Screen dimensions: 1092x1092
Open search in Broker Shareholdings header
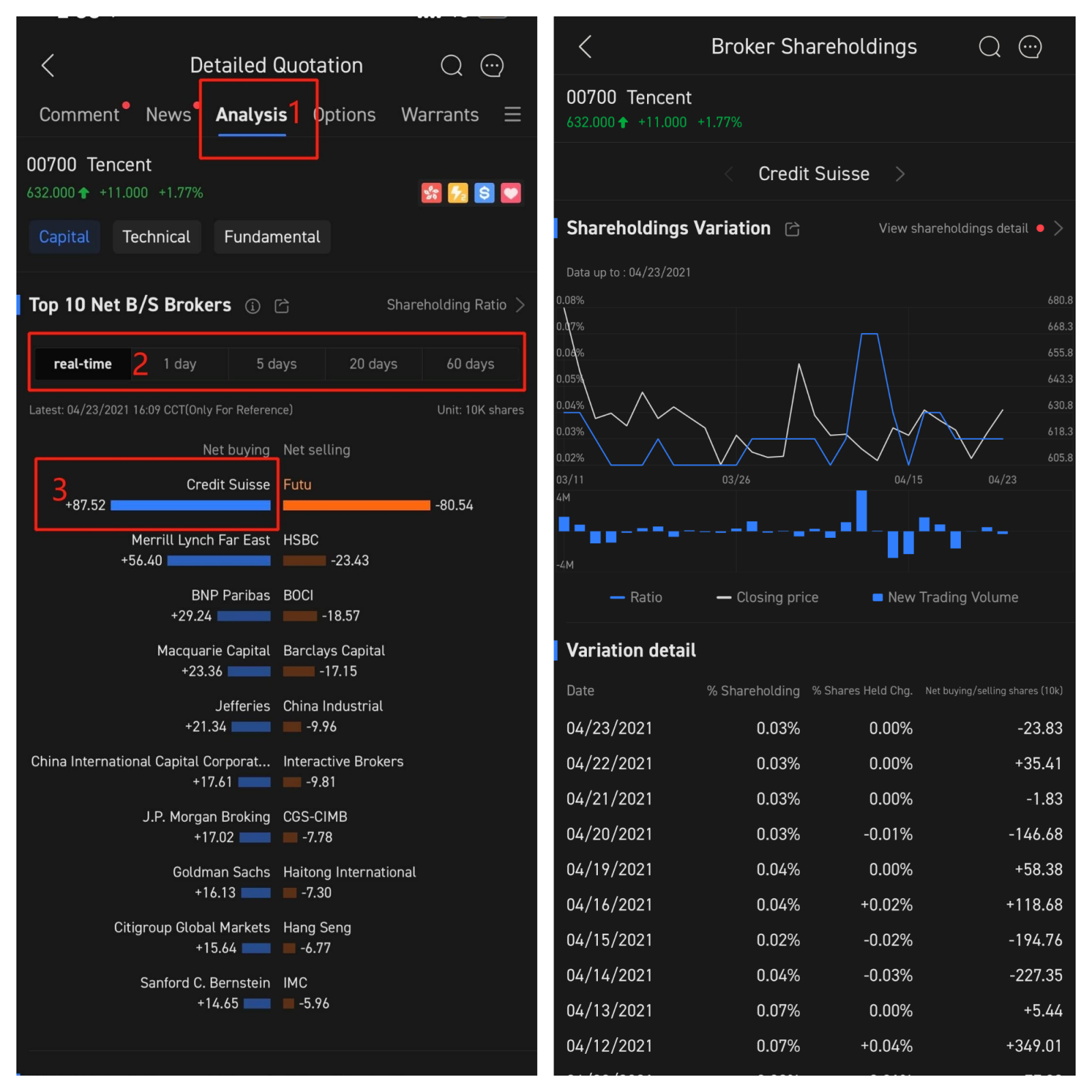[x=990, y=46]
